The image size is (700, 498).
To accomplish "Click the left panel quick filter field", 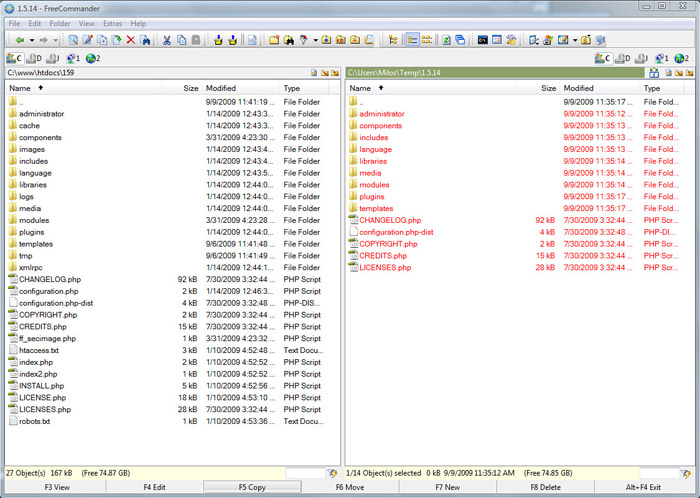I will point(305,473).
